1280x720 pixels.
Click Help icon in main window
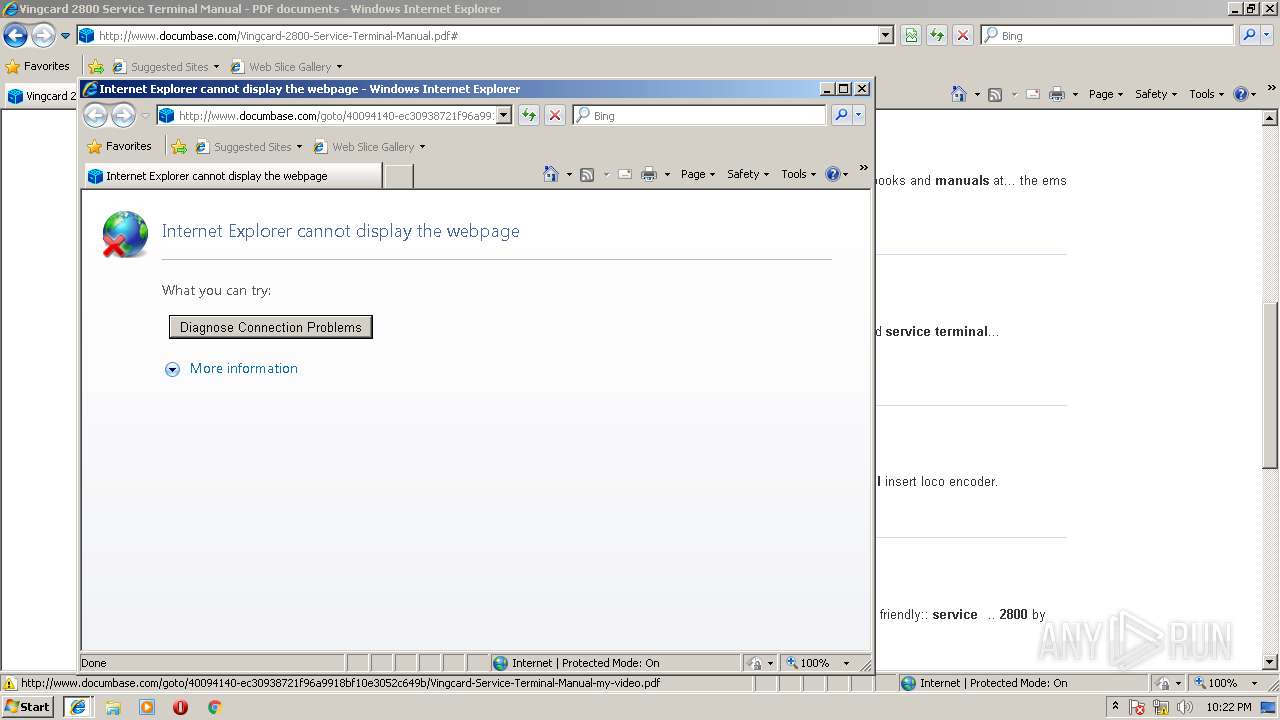(x=1240, y=94)
